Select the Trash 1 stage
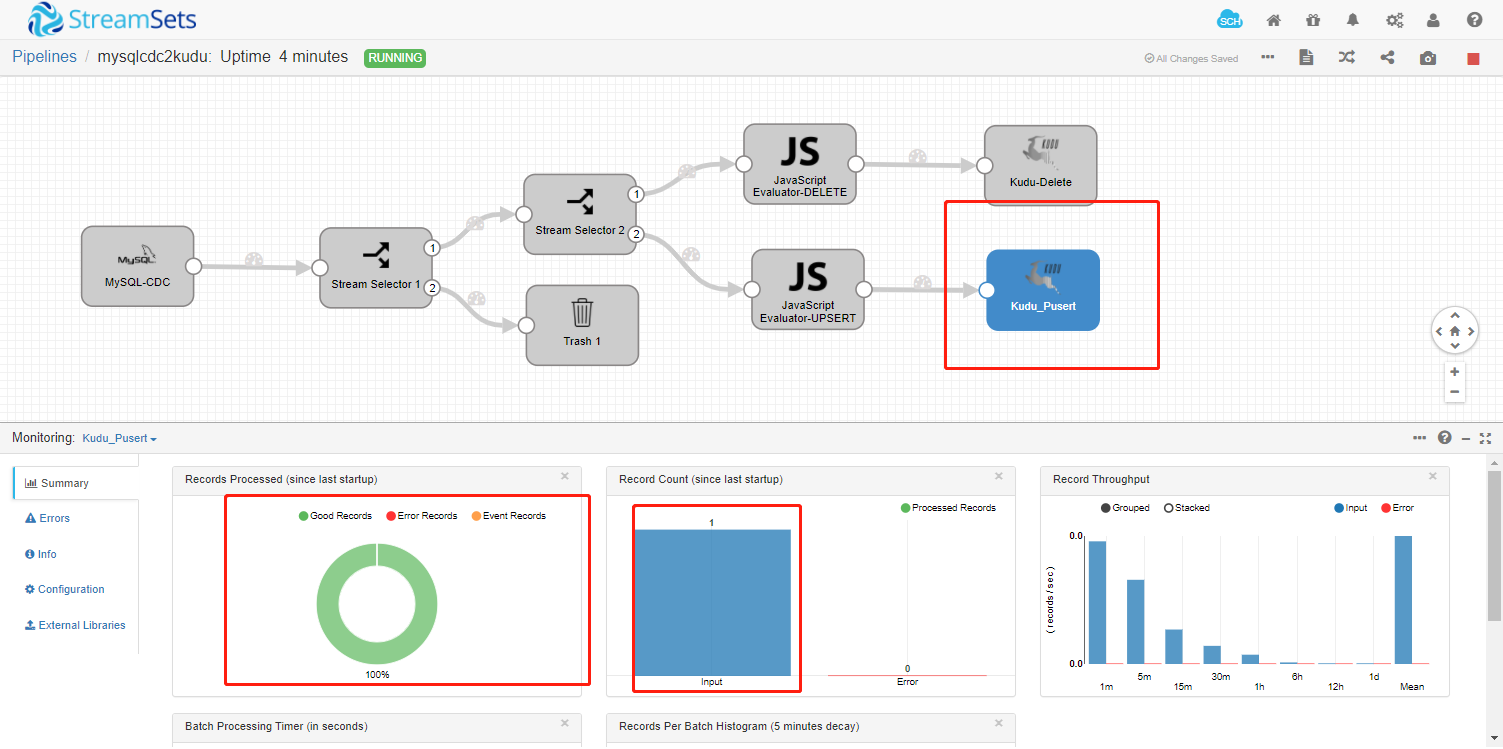The height and width of the screenshot is (749, 1503). click(x=582, y=325)
